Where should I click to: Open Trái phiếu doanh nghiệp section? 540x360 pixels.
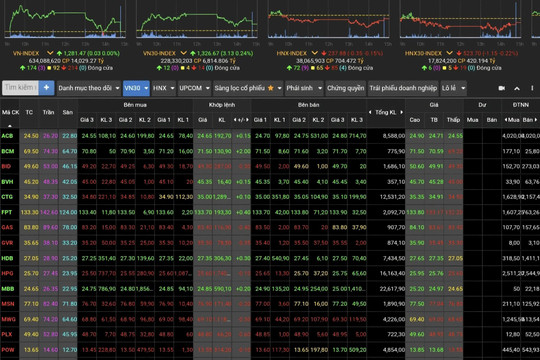[x=403, y=88]
